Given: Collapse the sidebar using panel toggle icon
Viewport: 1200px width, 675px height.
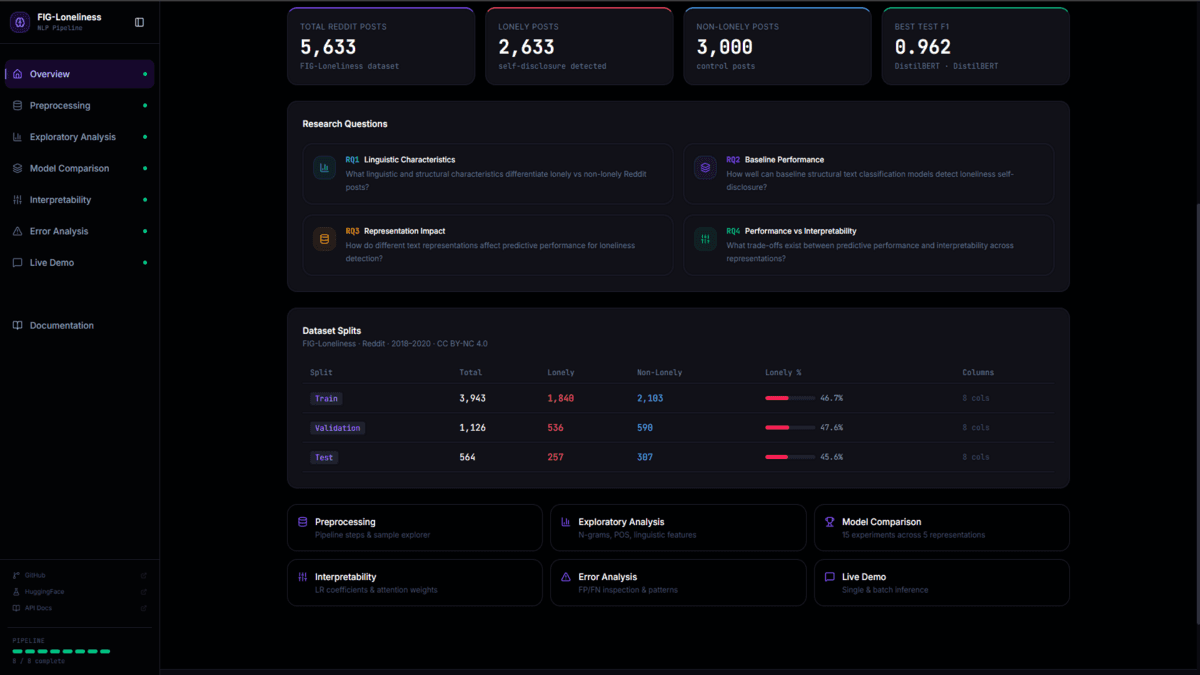Looking at the screenshot, I should [139, 22].
